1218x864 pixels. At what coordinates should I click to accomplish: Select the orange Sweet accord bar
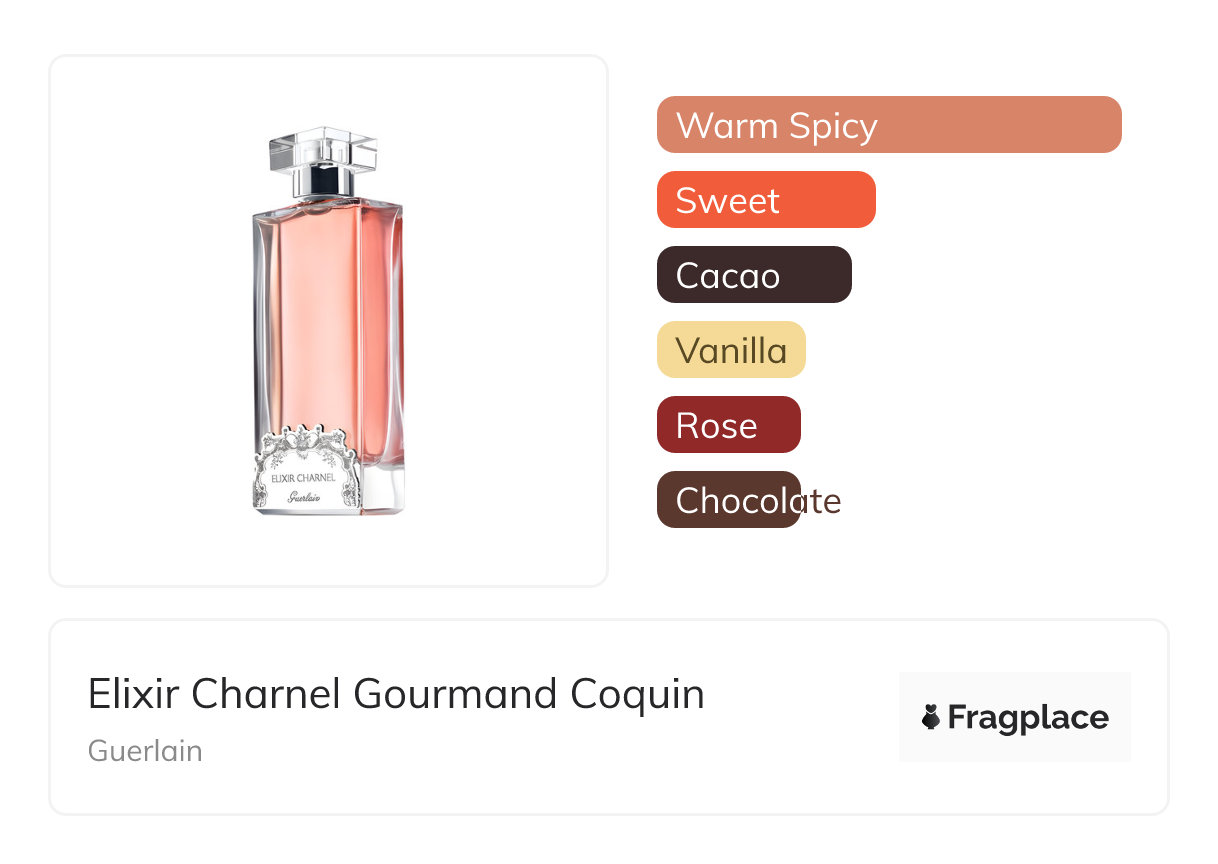pos(766,200)
